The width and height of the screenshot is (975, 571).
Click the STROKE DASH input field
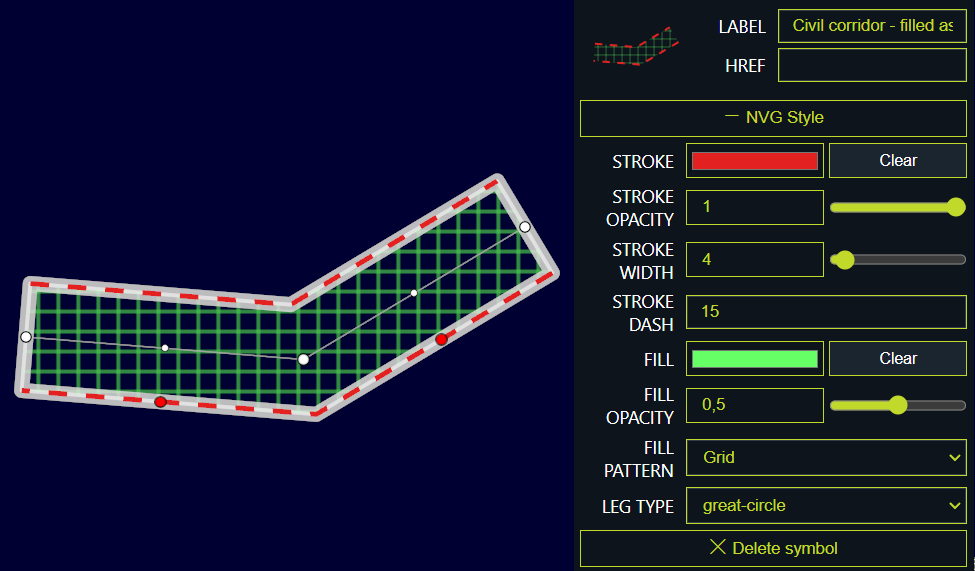tap(826, 312)
